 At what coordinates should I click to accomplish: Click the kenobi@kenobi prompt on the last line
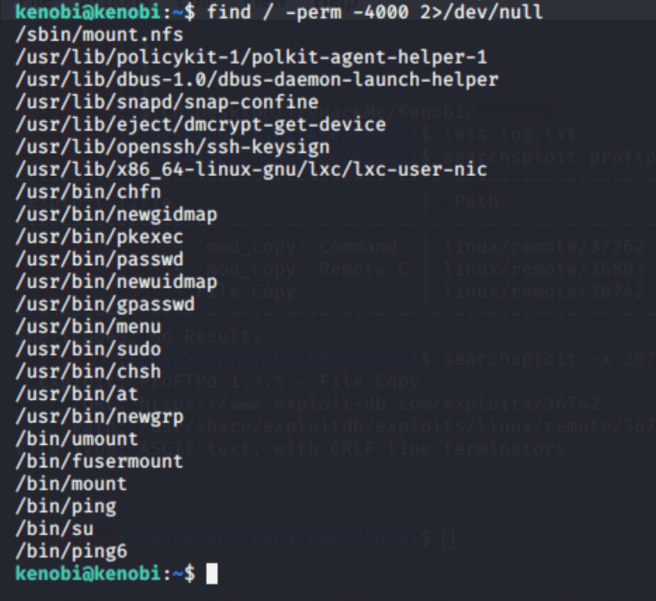click(88, 574)
